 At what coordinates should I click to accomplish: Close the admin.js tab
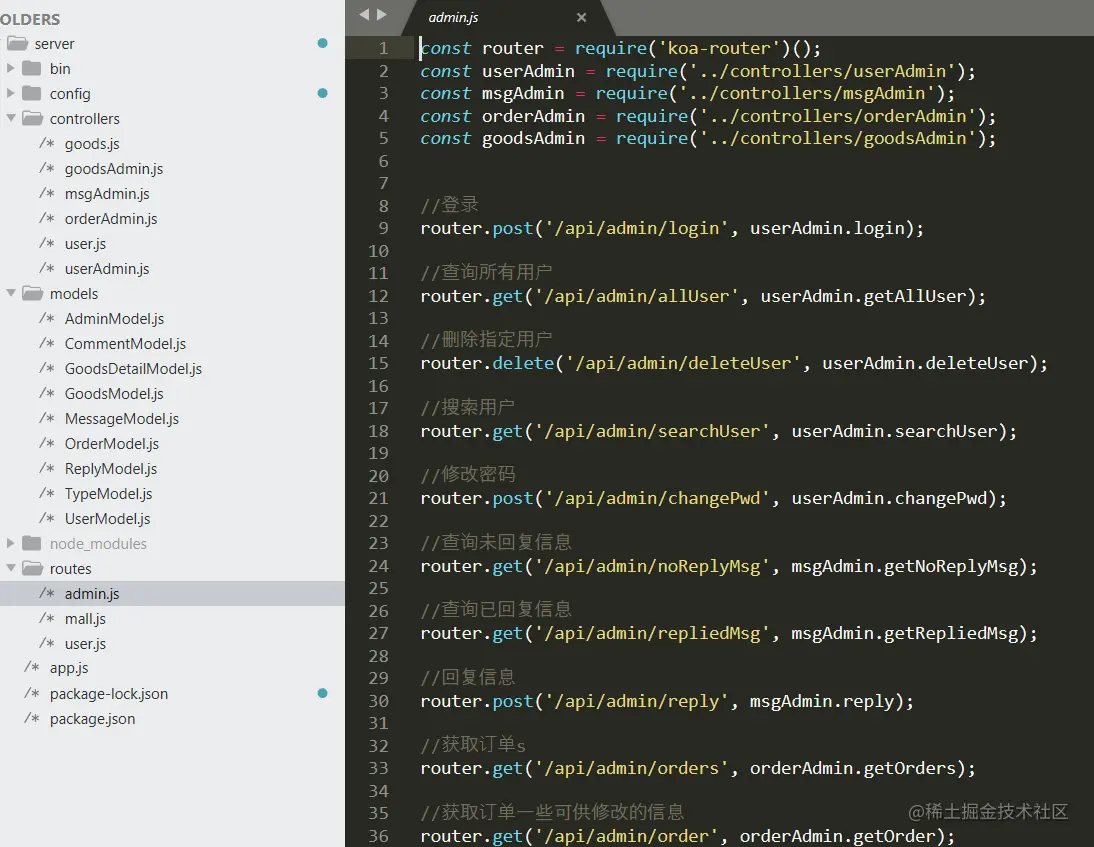[x=581, y=17]
